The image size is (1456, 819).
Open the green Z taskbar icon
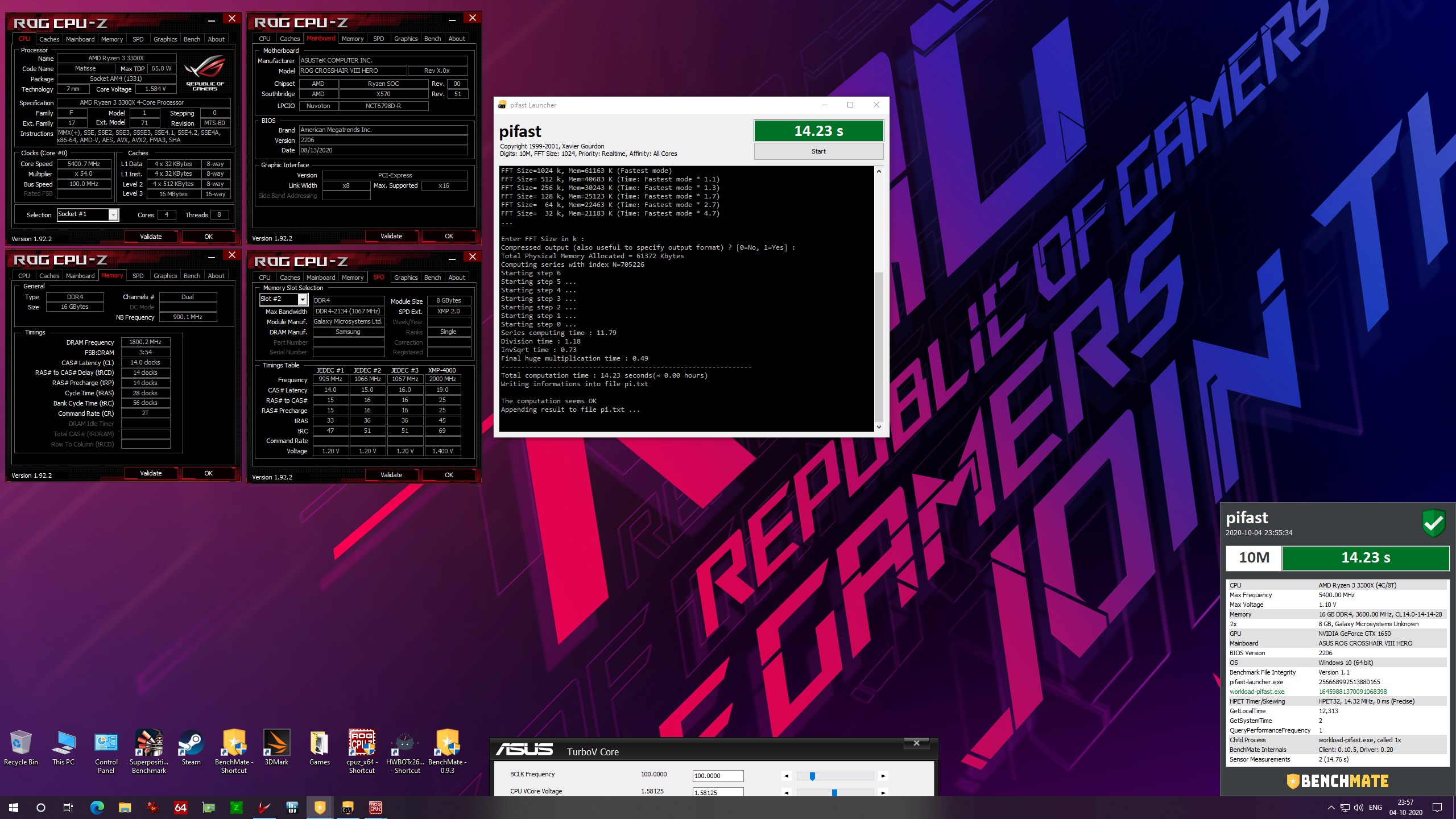click(236, 808)
